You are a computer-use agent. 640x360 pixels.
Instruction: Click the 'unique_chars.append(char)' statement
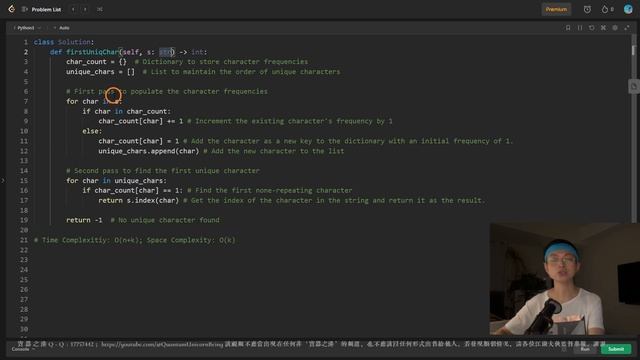click(149, 151)
